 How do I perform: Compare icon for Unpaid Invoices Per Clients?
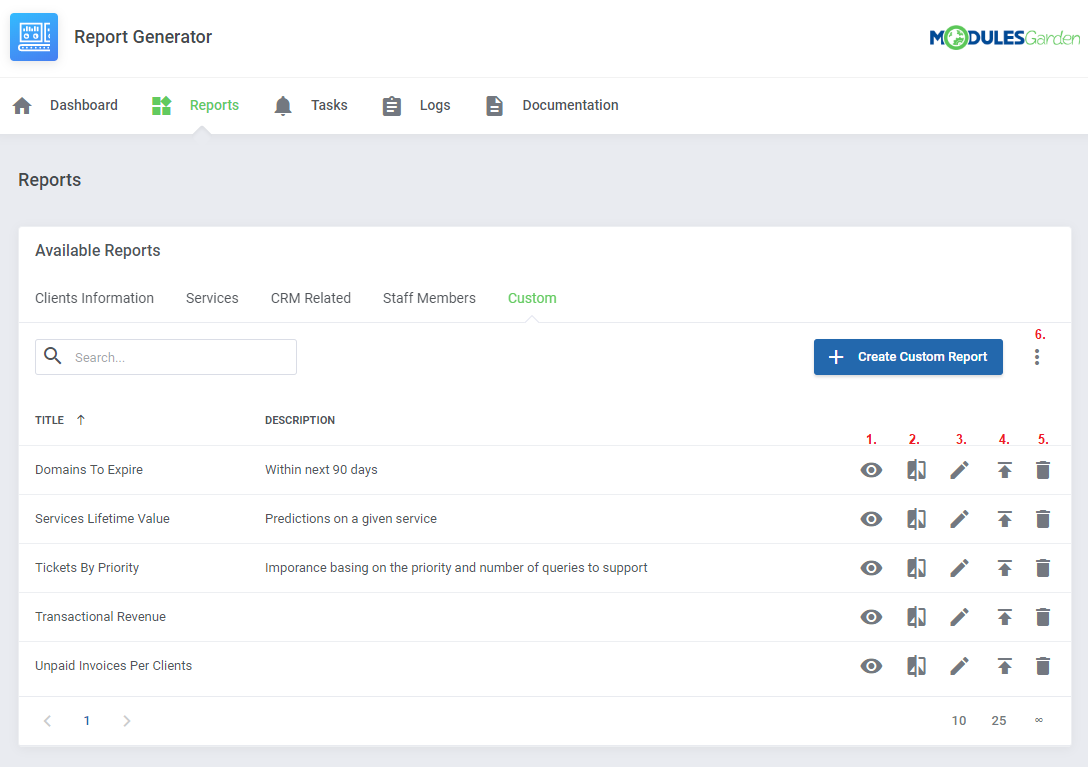click(x=917, y=666)
